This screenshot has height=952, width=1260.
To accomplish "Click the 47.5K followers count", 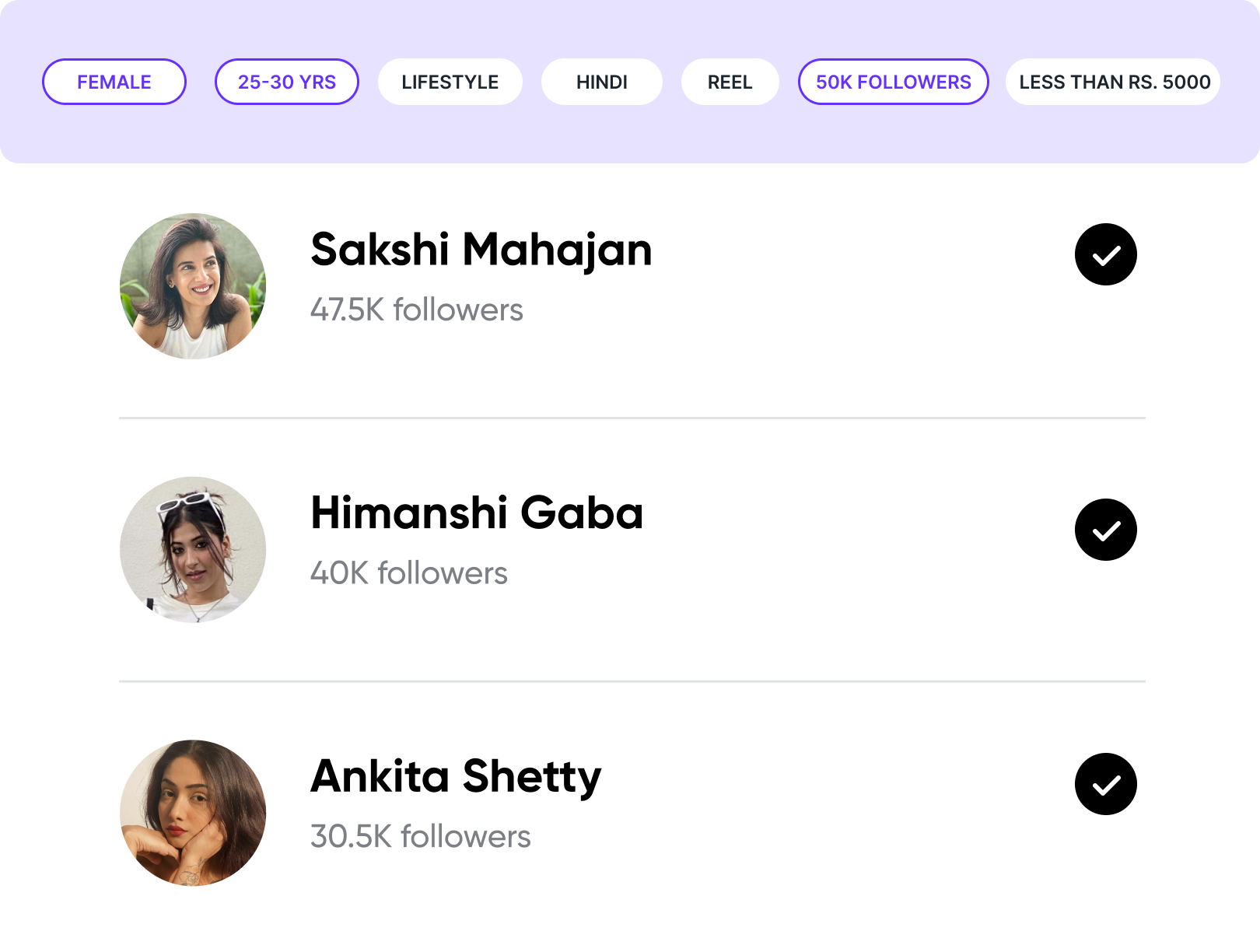I will click(x=416, y=310).
